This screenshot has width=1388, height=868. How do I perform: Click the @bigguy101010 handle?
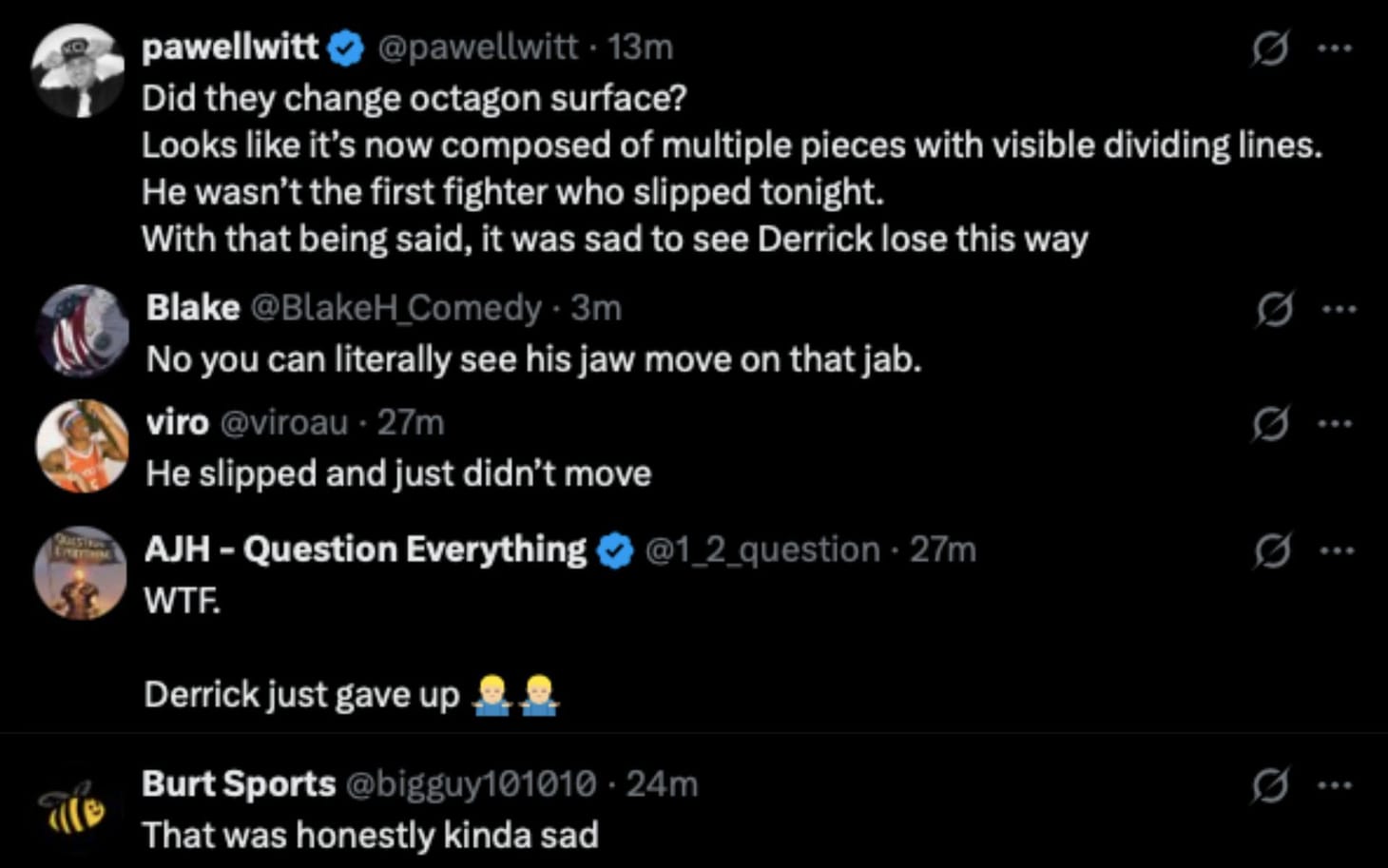(471, 784)
